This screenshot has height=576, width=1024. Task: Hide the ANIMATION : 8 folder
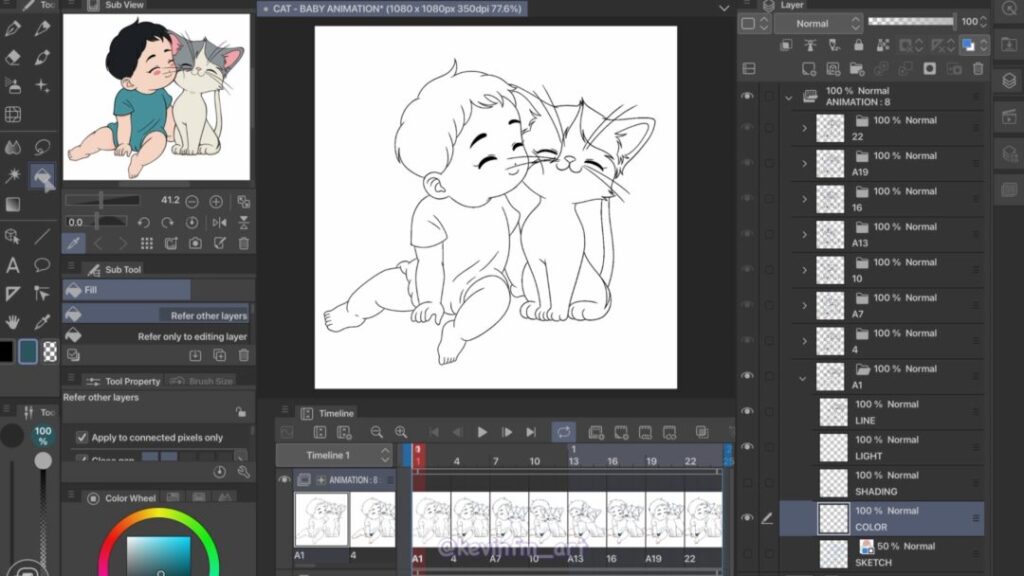pos(747,96)
